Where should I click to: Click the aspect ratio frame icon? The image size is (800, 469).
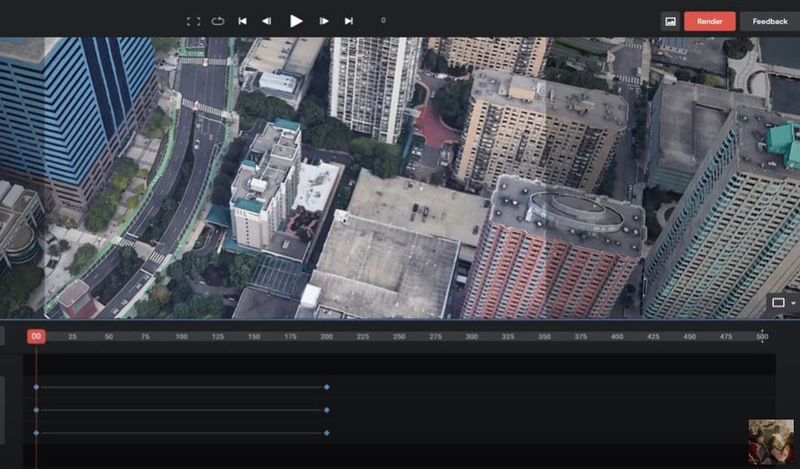(778, 303)
